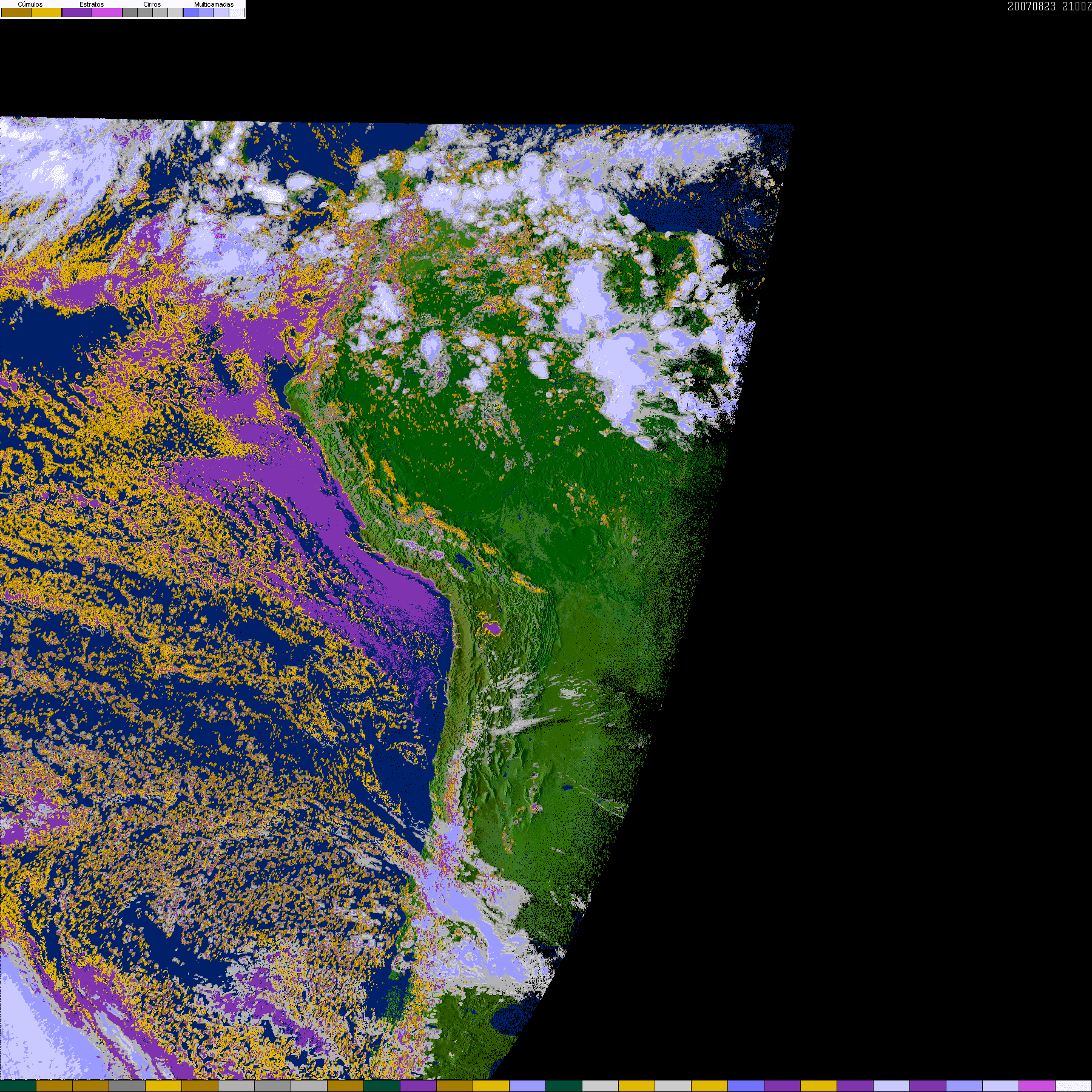Viewport: 1092px width, 1092px height.
Task: Click the Cirros legend label
Action: pyautogui.click(x=152, y=4)
